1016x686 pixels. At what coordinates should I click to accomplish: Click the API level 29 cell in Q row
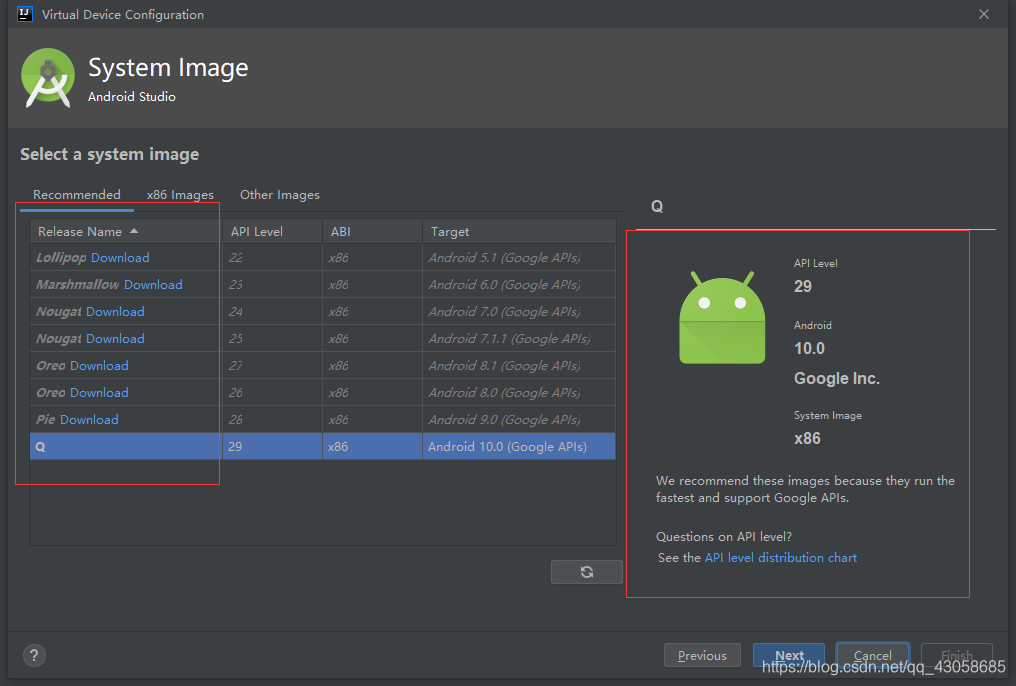(x=272, y=446)
